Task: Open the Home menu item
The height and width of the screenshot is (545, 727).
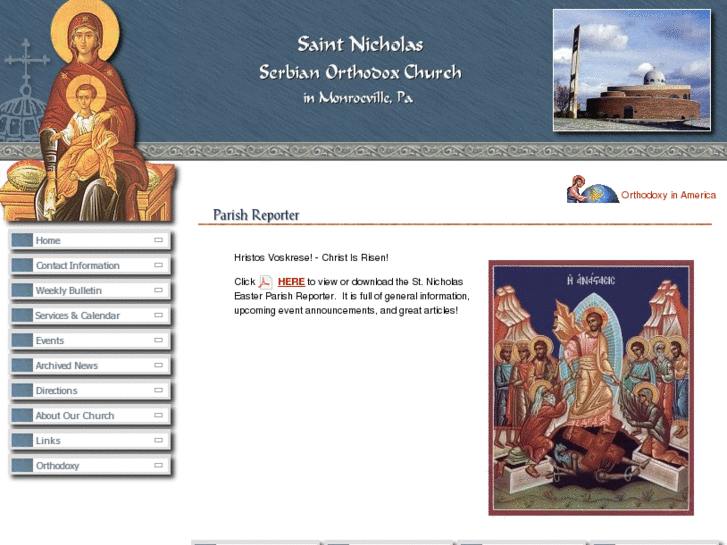Action: click(90, 240)
